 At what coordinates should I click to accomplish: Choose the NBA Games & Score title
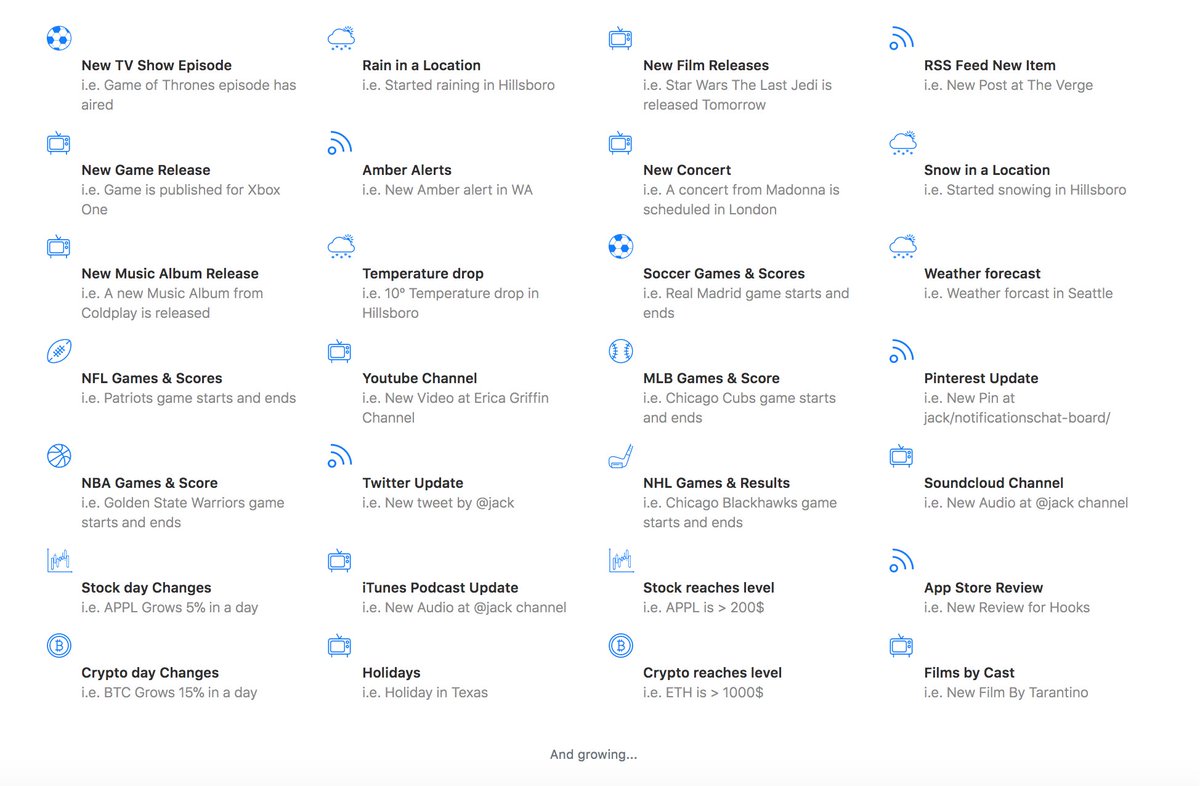(x=149, y=483)
